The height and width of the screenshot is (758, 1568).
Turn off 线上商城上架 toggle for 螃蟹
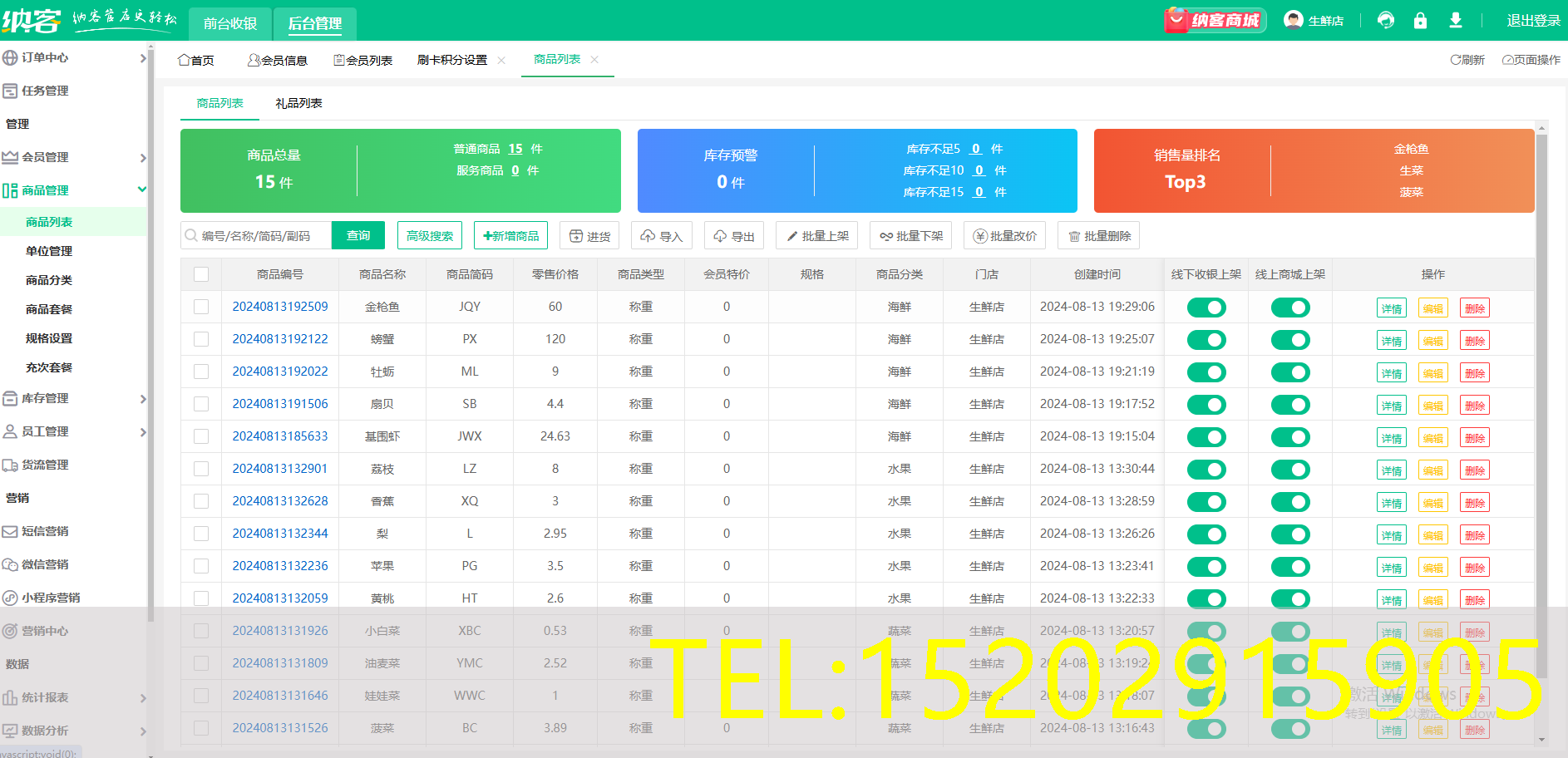pos(1290,339)
